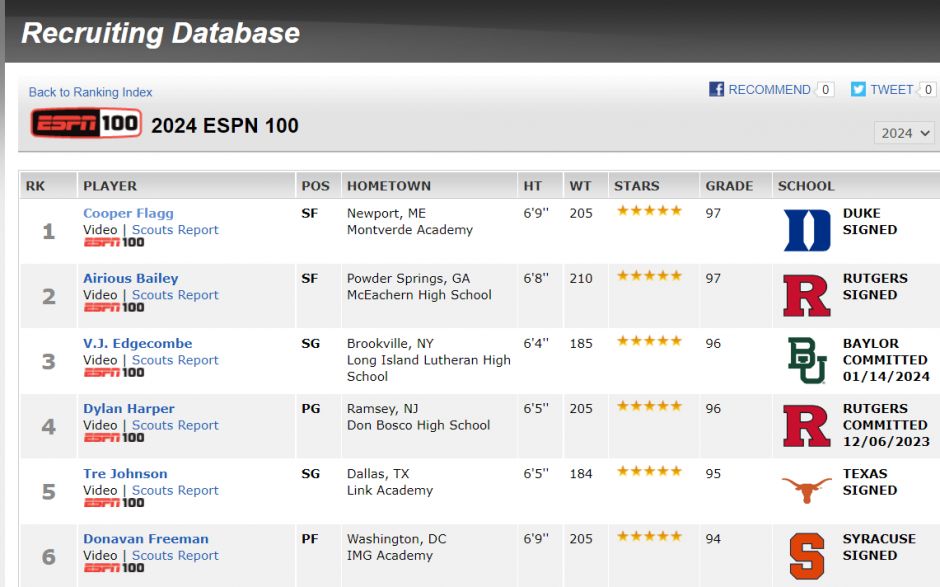Open Donavan Freeman's player profile
The height and width of the screenshot is (587, 940).
point(146,539)
